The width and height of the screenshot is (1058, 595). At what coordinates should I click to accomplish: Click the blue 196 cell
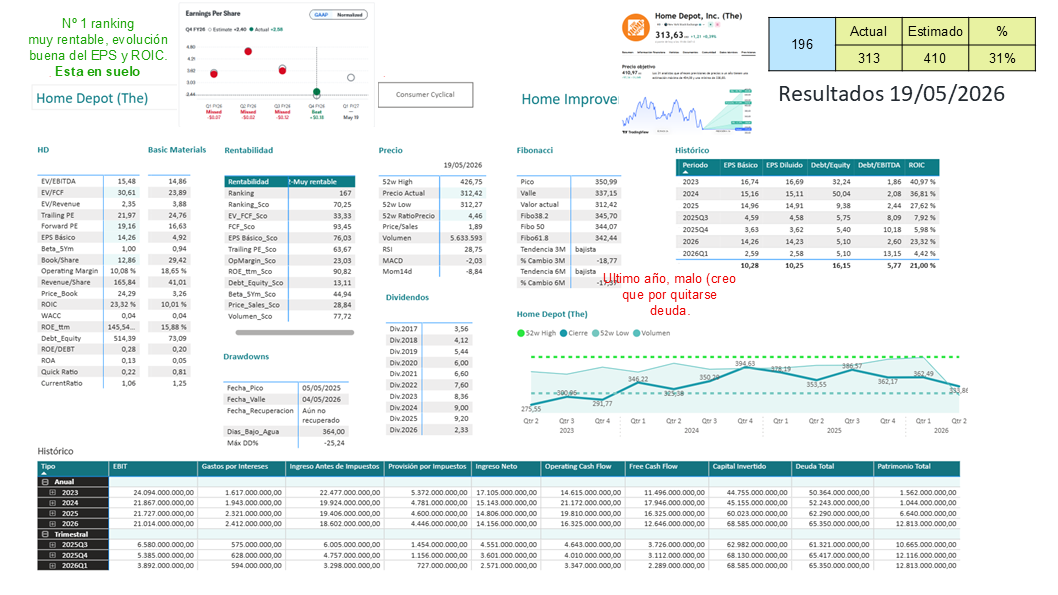pos(802,45)
